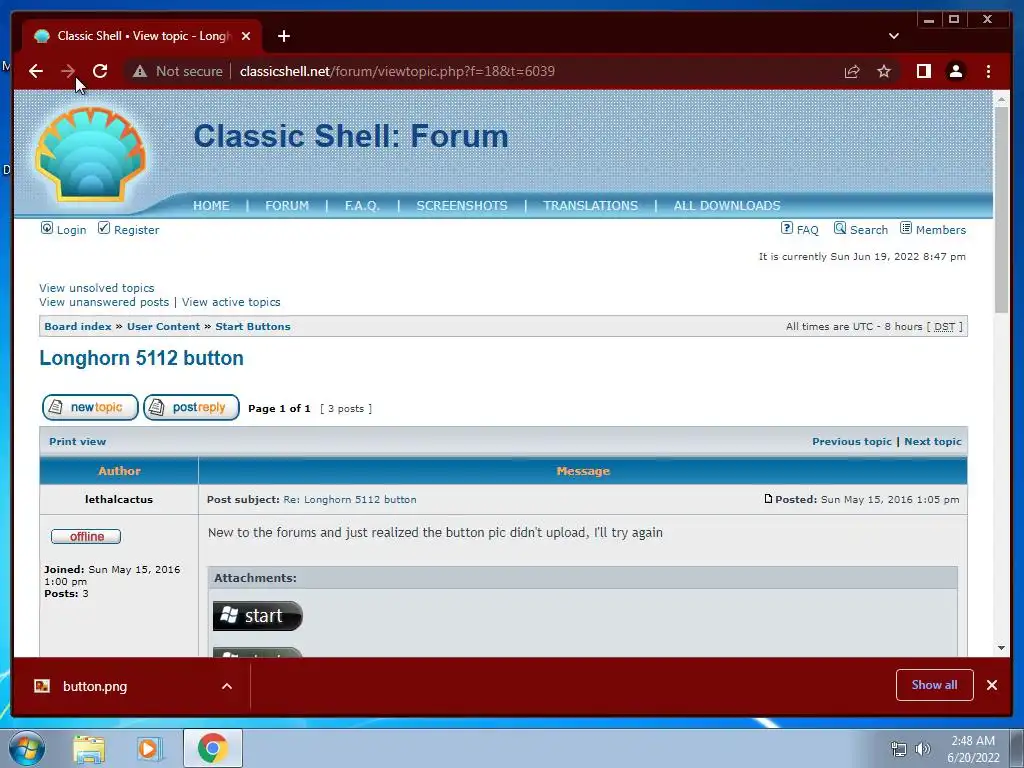Click the forward navigation arrow
Screen dimensions: 1024x768
pos(68,71)
